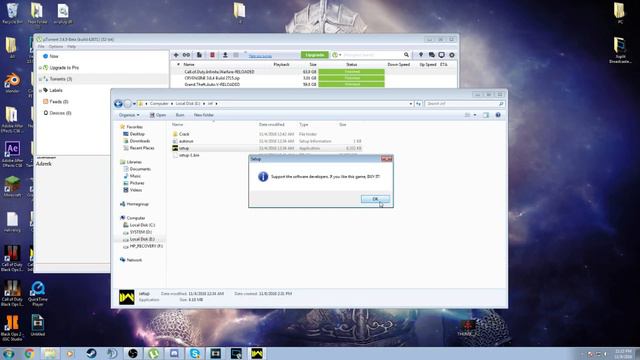Open Steam from the taskbar
The width and height of the screenshot is (640, 360).
pyautogui.click(x=91, y=353)
